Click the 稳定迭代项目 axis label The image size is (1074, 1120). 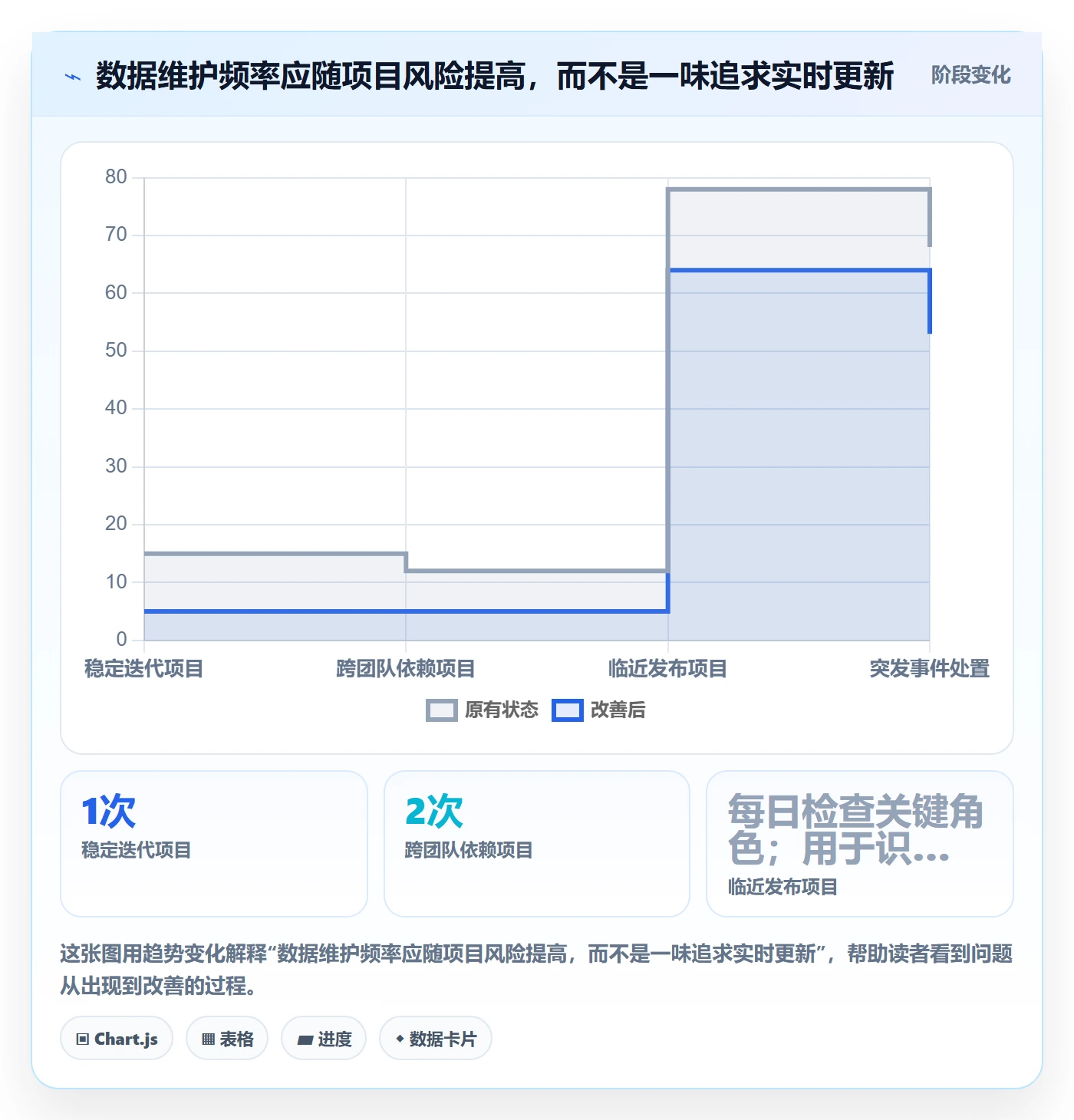click(x=144, y=669)
